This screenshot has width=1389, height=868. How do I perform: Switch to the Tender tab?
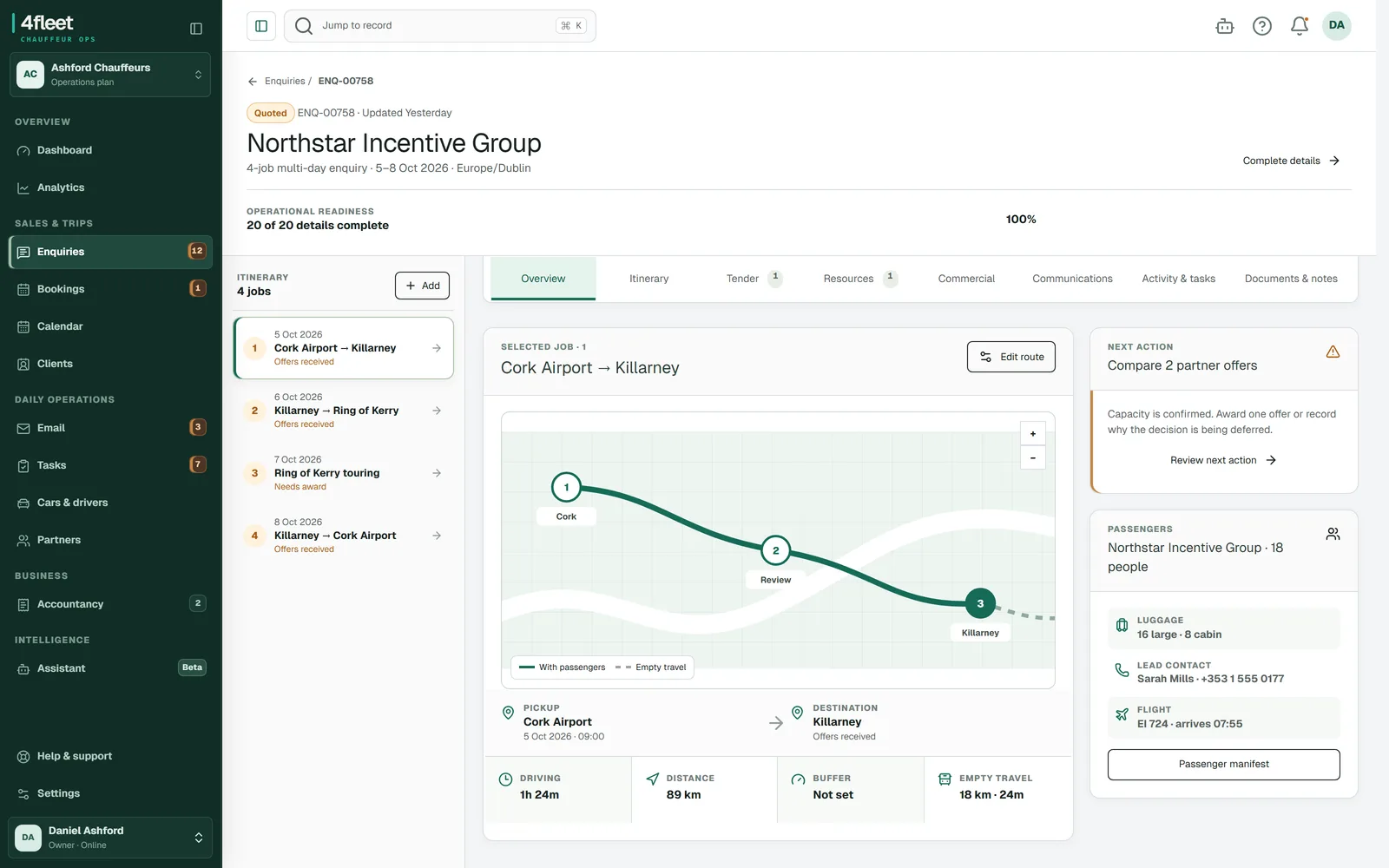point(753,279)
